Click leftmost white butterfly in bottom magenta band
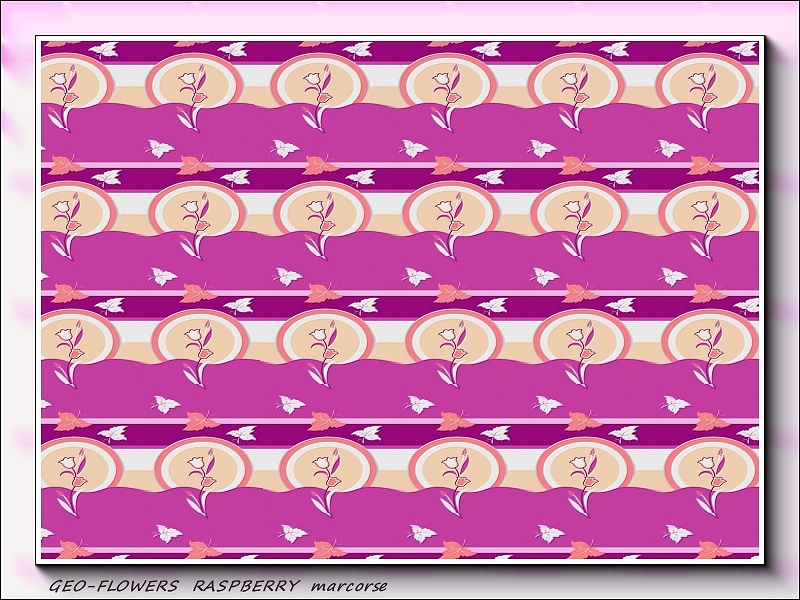Screen dimensions: 800x600 pos(167,533)
